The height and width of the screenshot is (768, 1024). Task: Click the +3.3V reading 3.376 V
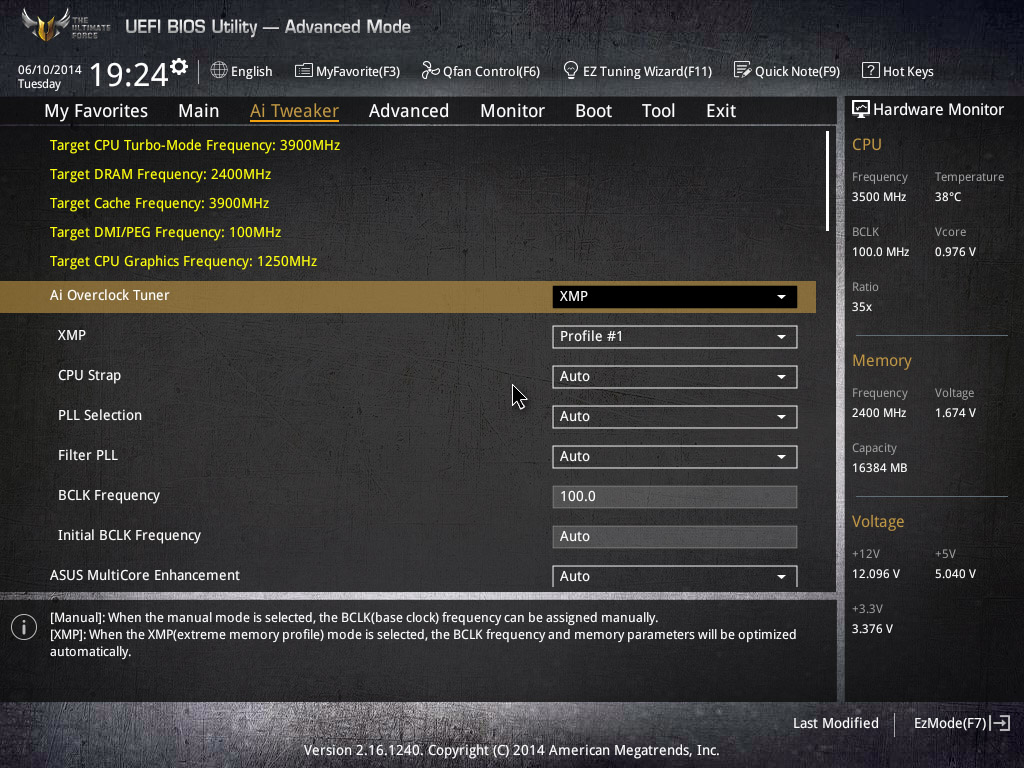[872, 628]
